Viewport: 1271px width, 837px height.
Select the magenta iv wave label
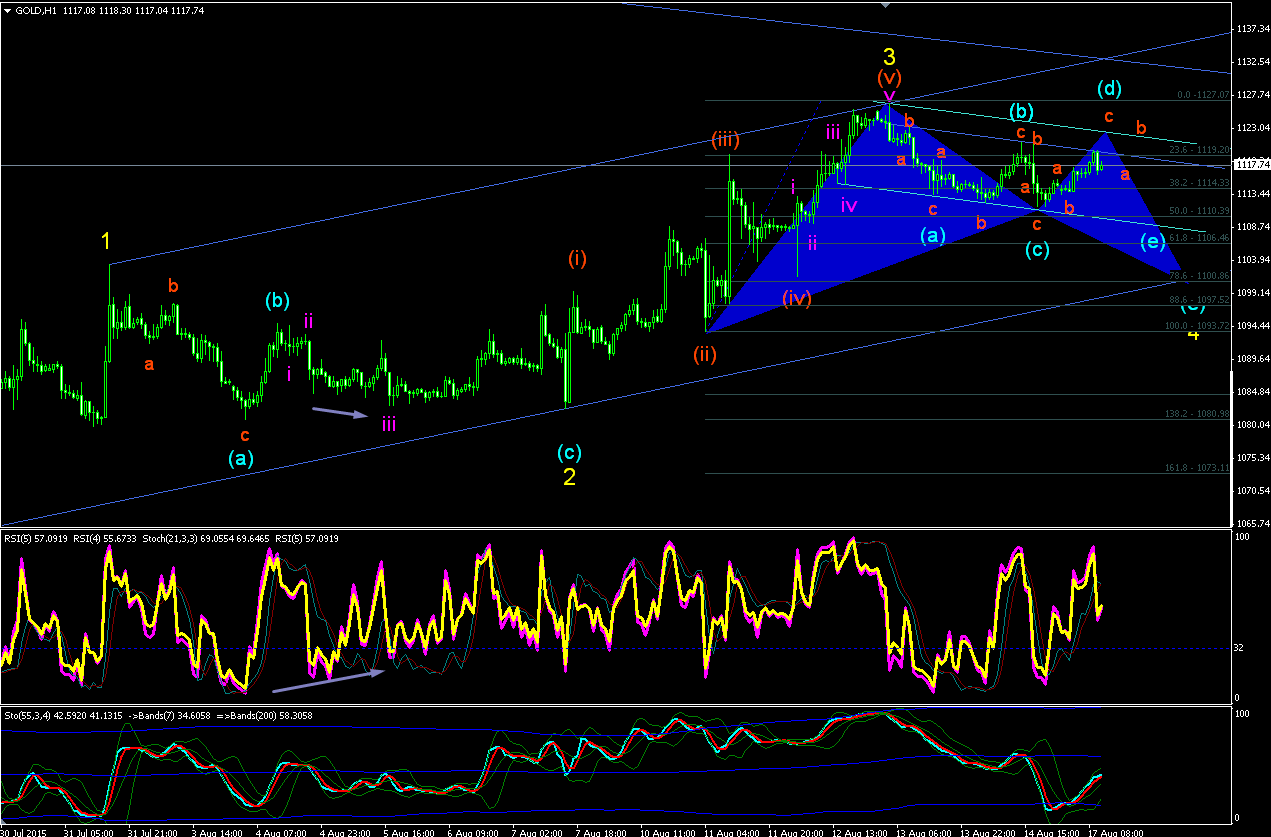848,206
